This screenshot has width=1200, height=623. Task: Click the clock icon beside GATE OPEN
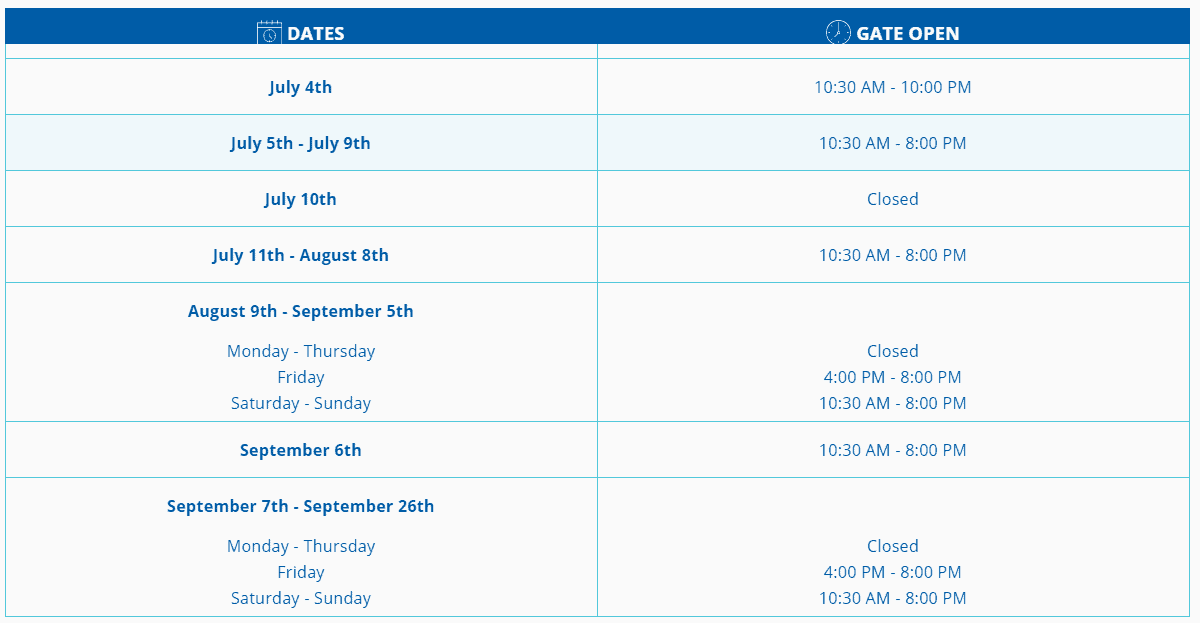(838, 32)
